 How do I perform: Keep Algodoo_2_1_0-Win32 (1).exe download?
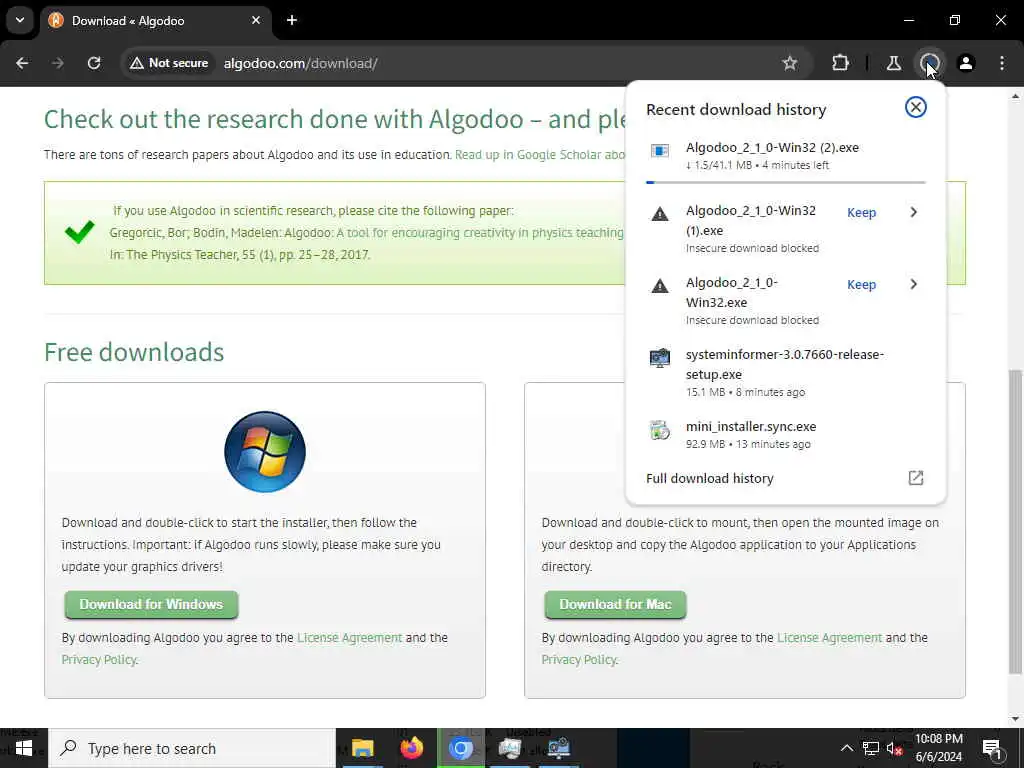(861, 212)
